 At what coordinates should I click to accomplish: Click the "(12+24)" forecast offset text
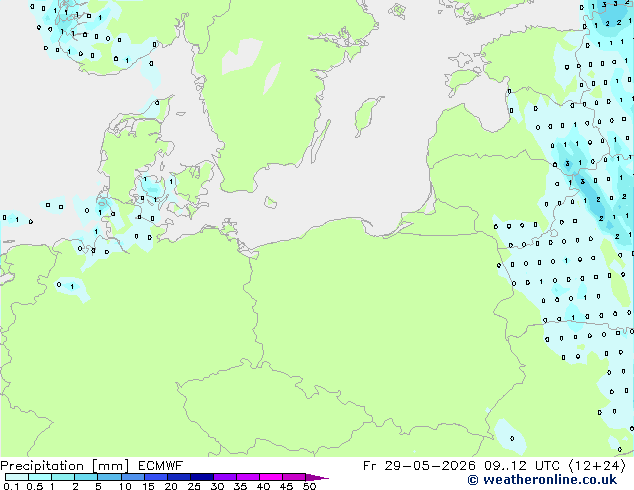[597, 466]
